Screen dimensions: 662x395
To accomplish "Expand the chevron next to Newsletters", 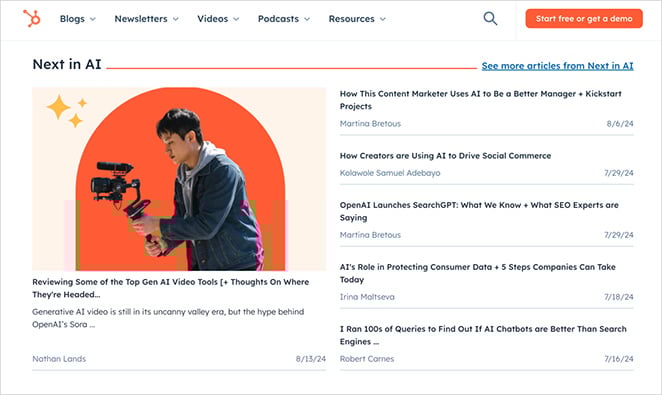I will pos(176,19).
